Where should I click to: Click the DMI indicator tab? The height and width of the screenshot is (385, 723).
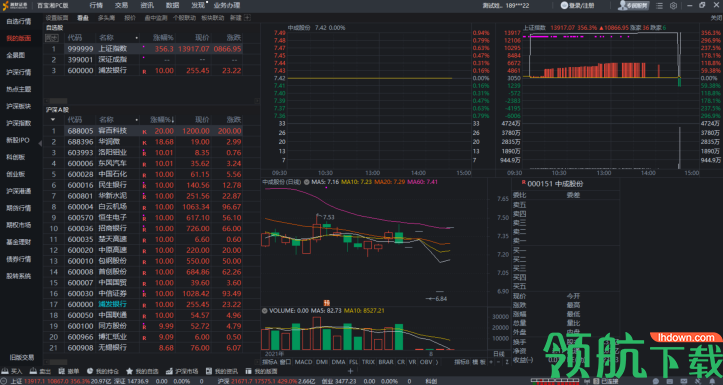(x=321, y=362)
